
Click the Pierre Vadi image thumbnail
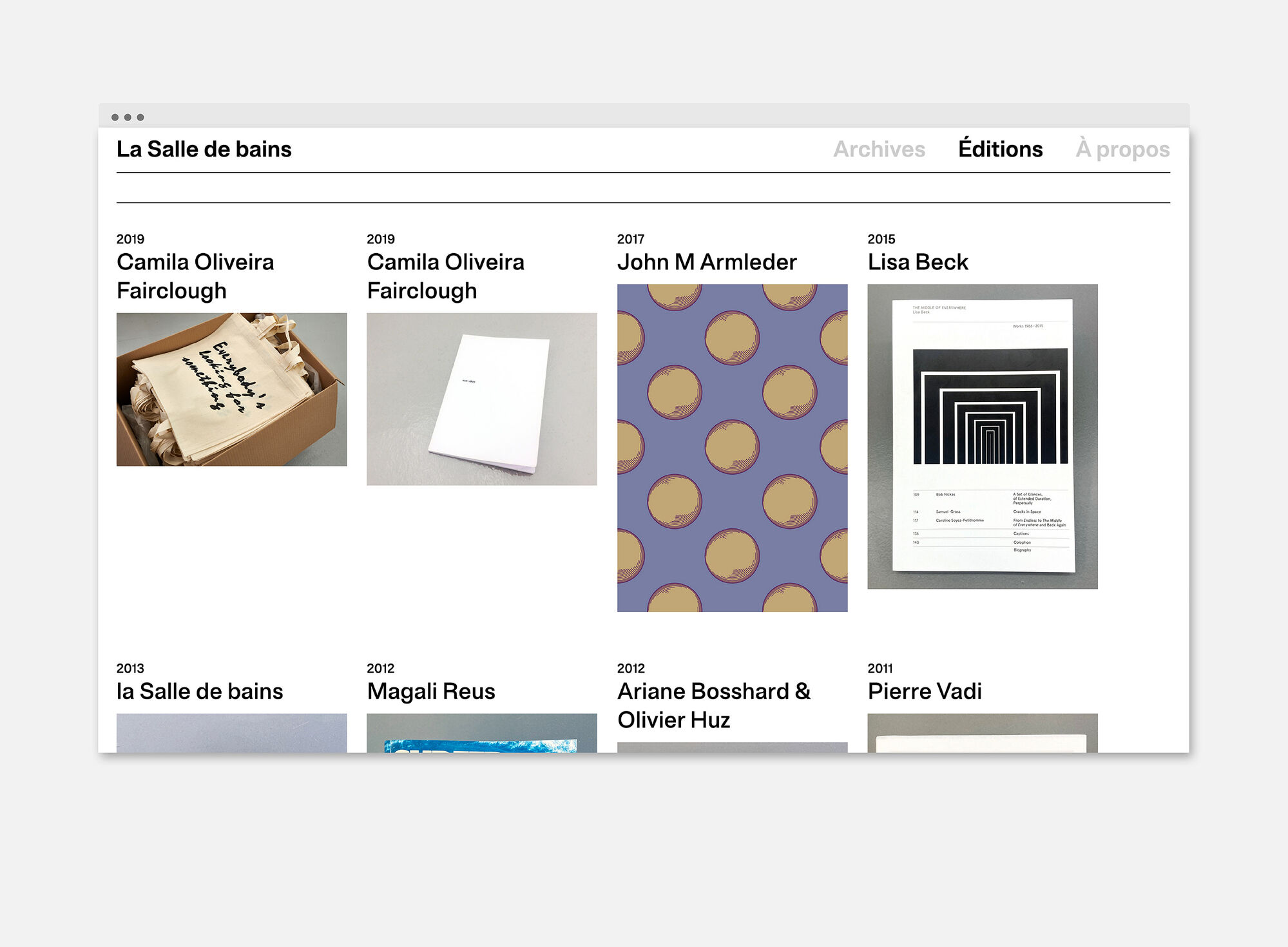[982, 734]
